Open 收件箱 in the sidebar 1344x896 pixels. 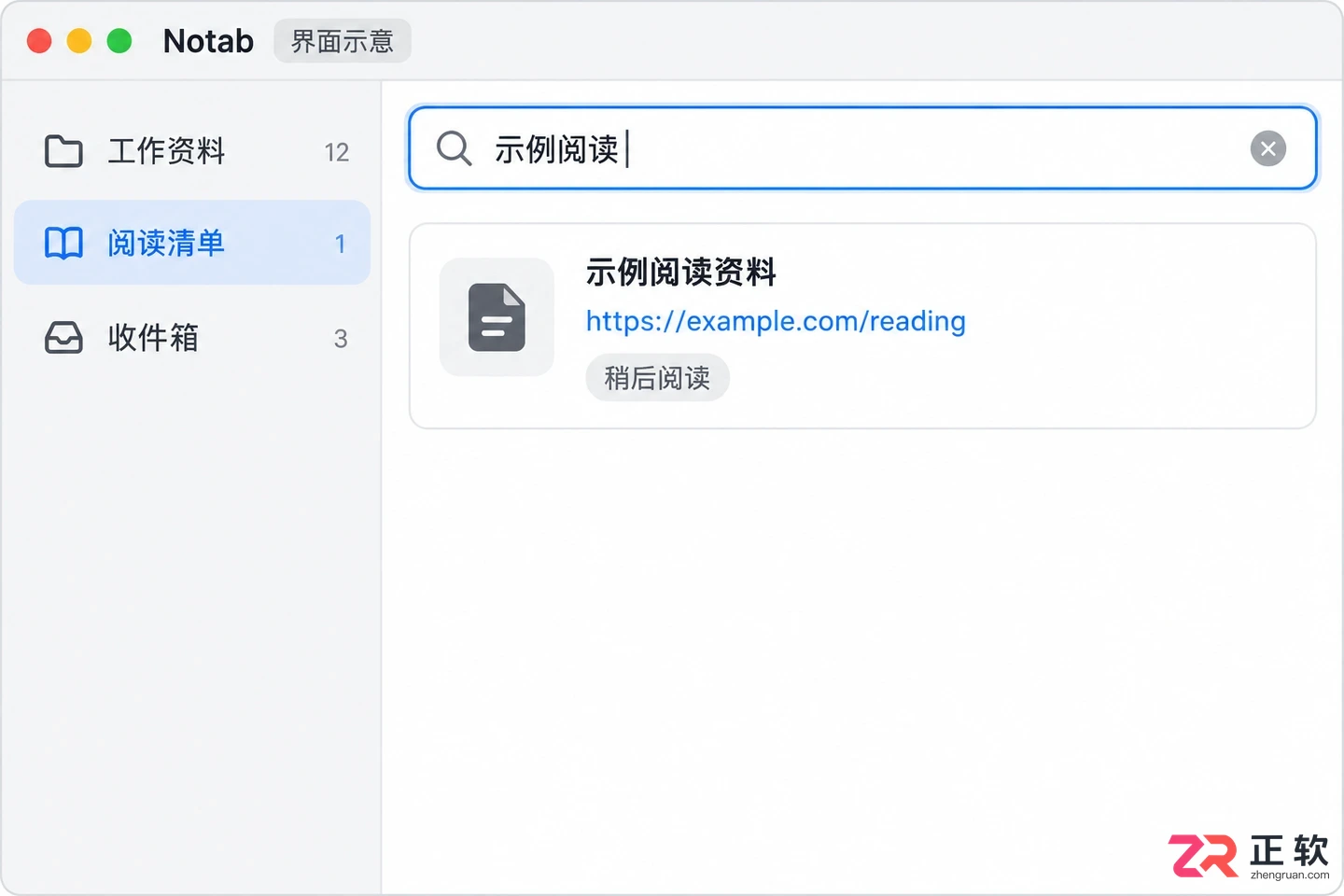[x=192, y=338]
